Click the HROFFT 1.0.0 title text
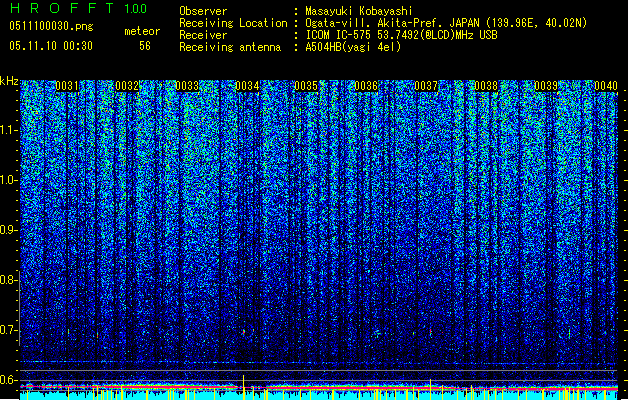This screenshot has width=629, height=400. pyautogui.click(x=79, y=8)
